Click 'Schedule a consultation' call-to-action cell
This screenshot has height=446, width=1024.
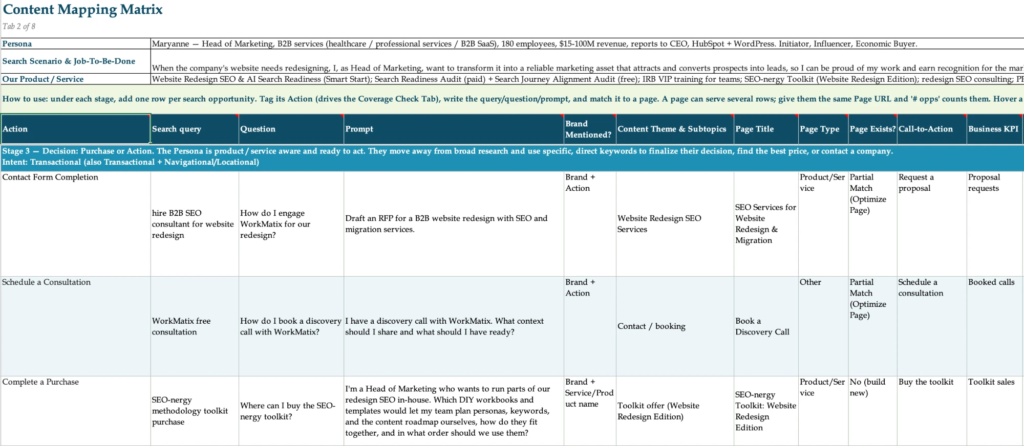coord(931,326)
